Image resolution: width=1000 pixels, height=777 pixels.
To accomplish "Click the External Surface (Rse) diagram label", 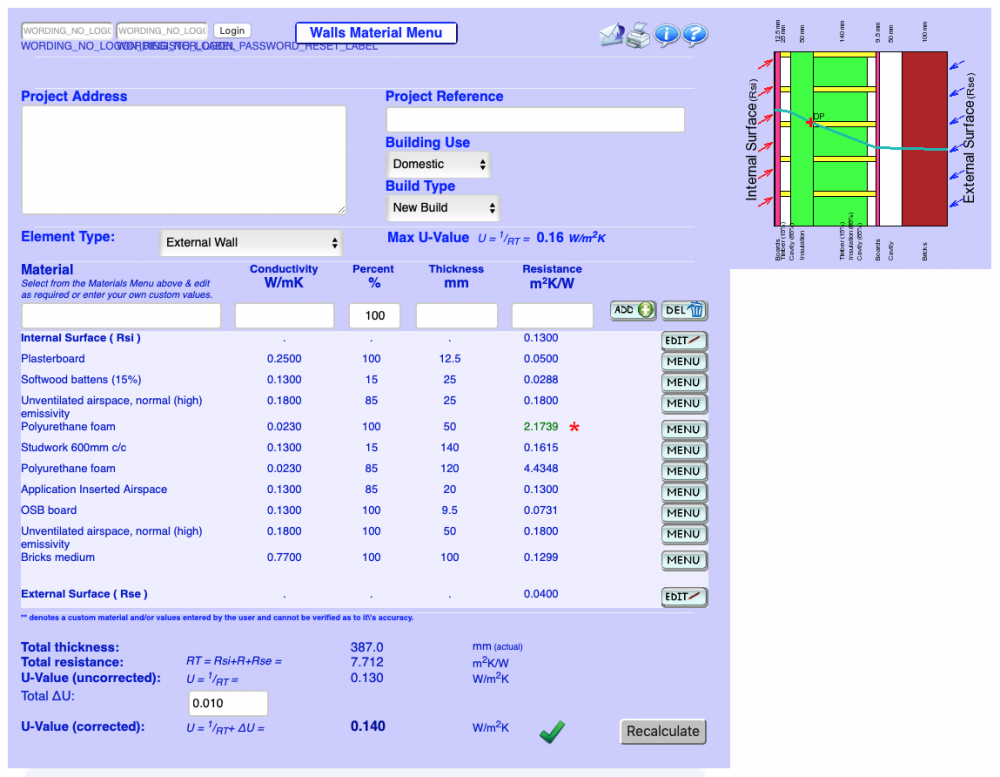I will coord(969,138).
